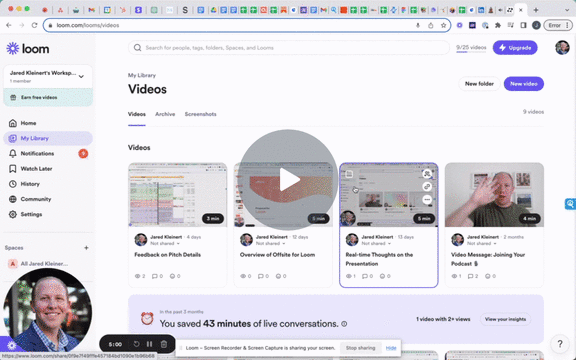Image resolution: width=576 pixels, height=360 pixels.
Task: Reload the page in browser
Action: pyautogui.click(x=34, y=25)
